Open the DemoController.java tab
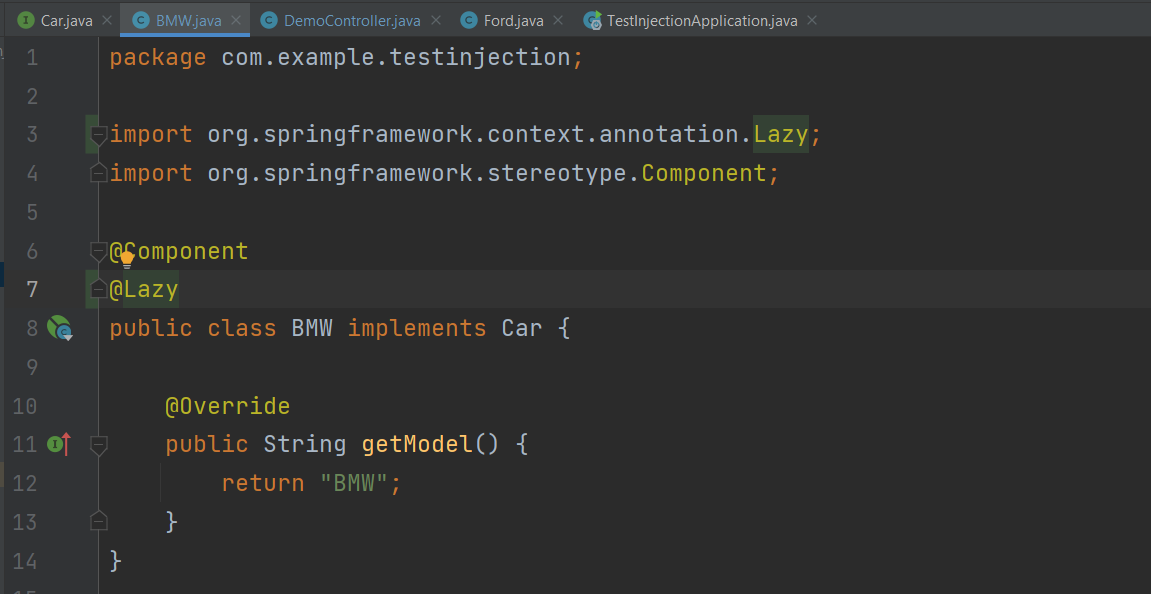The image size is (1151, 594). tap(352, 21)
